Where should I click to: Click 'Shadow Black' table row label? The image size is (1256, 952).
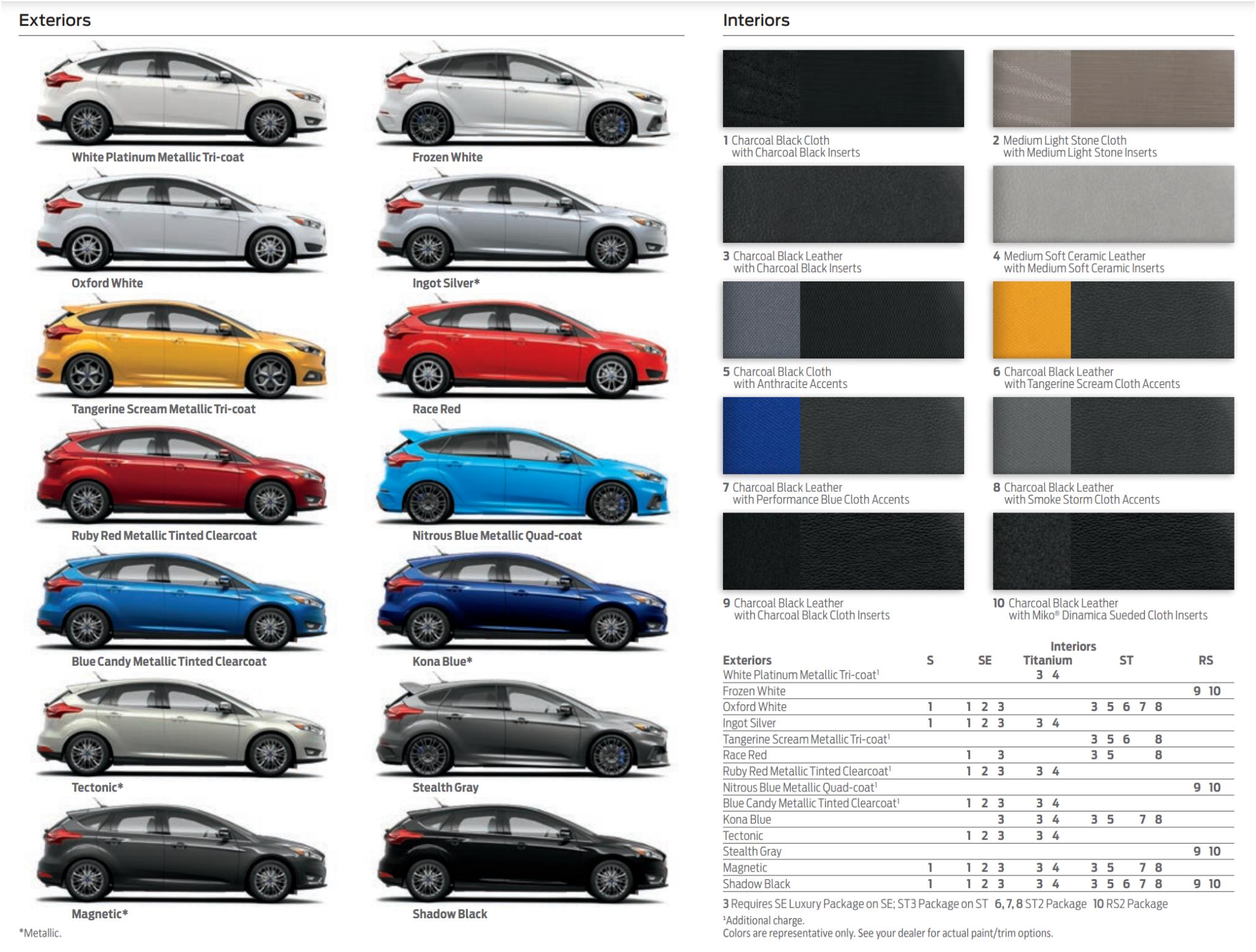pyautogui.click(x=756, y=884)
